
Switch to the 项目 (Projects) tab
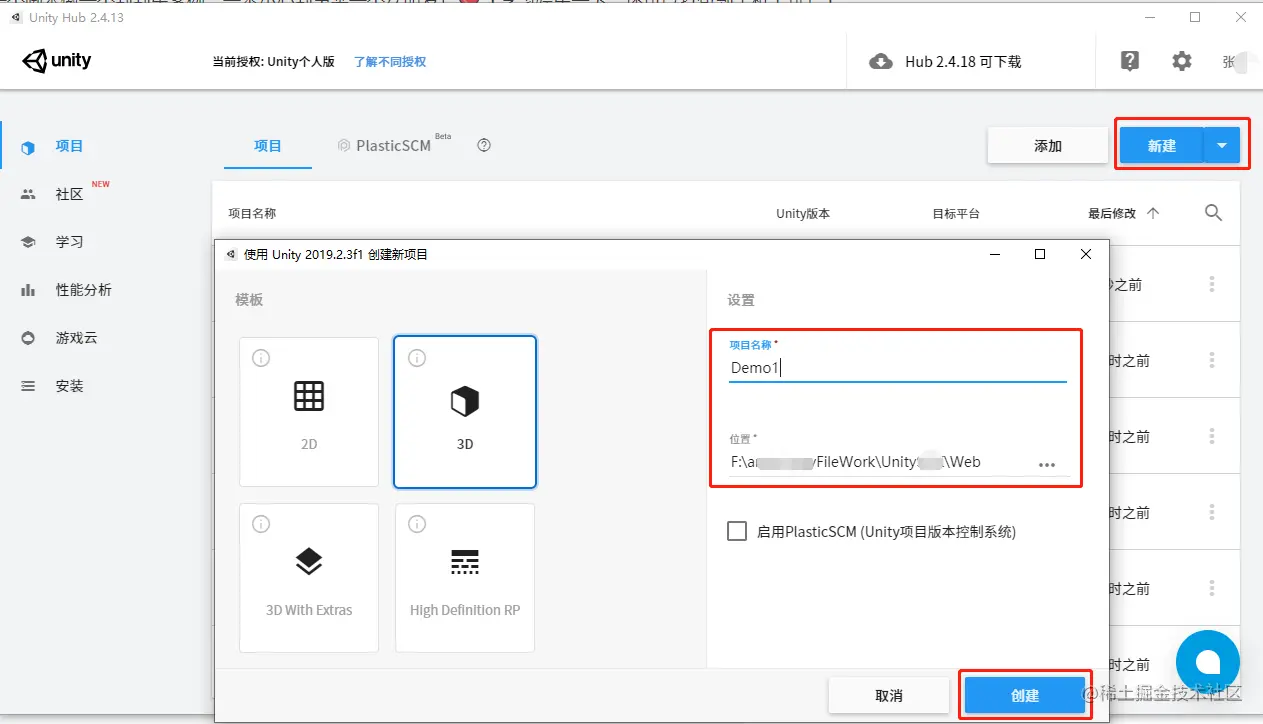coord(267,145)
